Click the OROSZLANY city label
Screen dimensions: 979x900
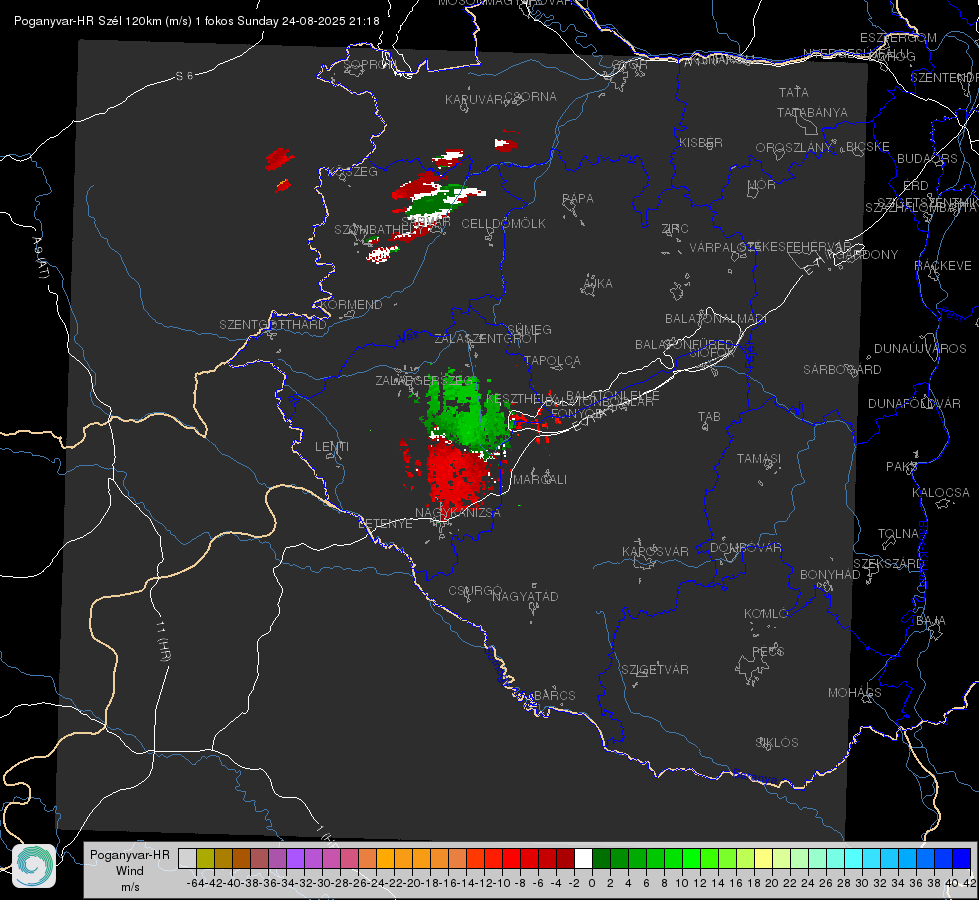pyautogui.click(x=794, y=147)
